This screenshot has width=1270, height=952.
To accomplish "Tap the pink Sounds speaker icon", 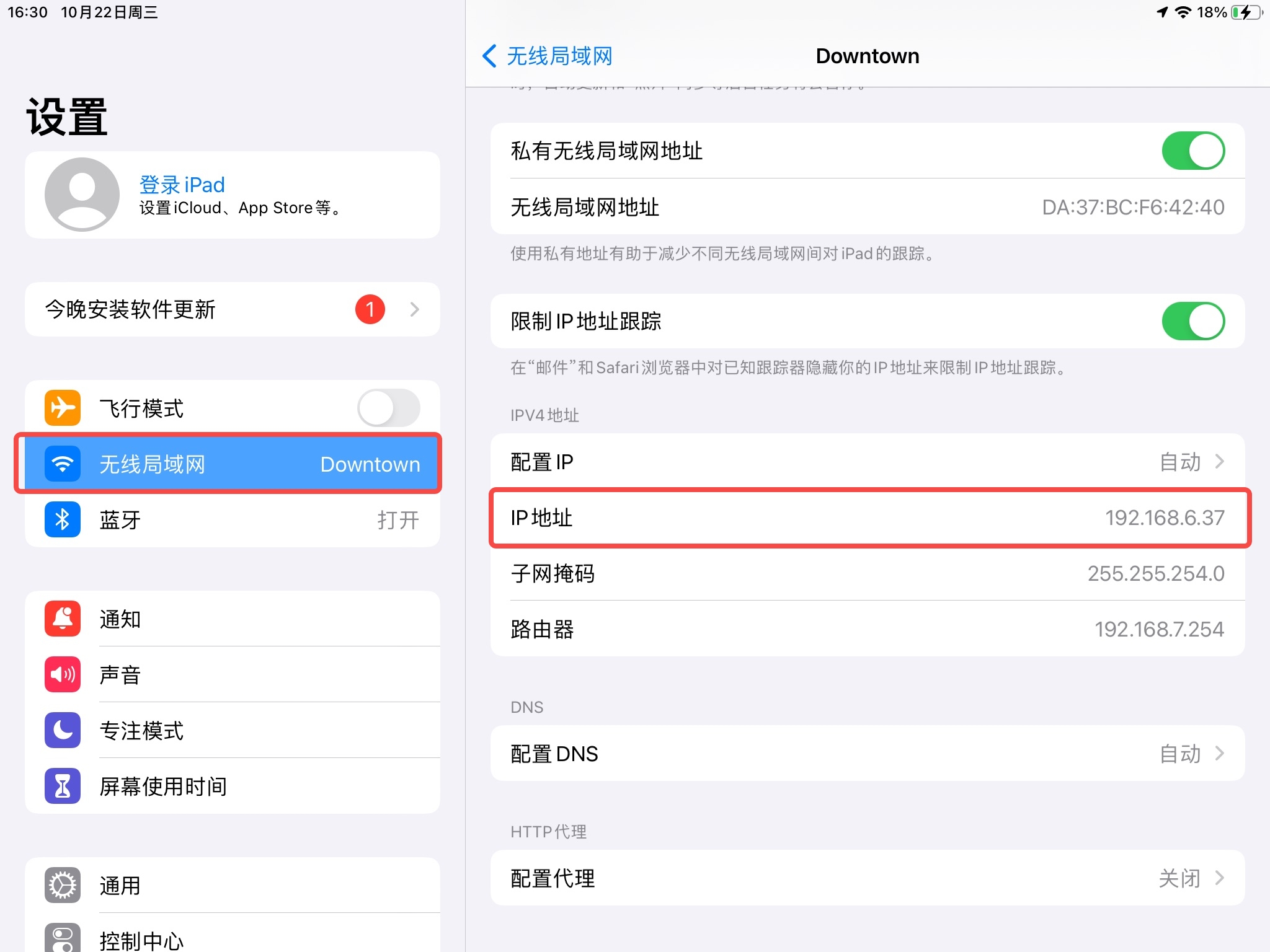I will [x=63, y=674].
